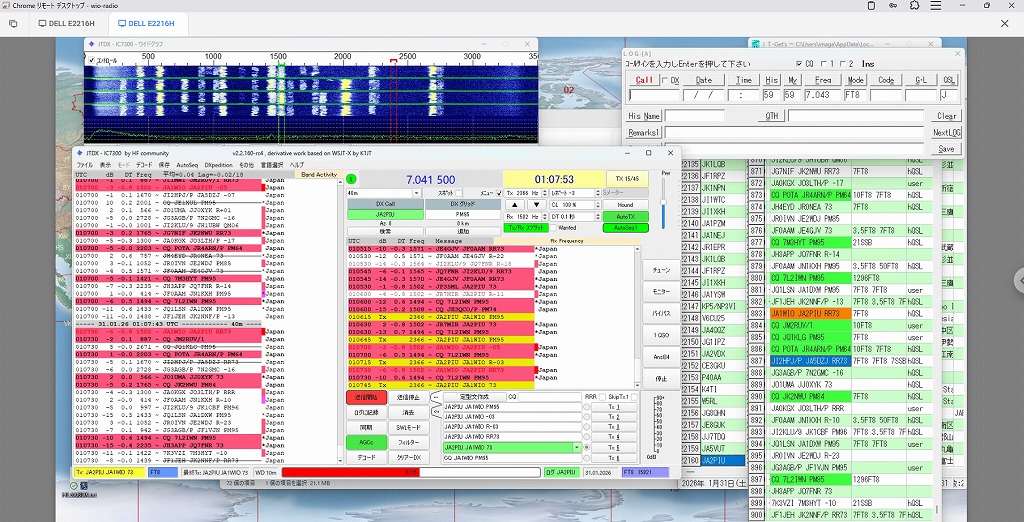The image size is (1024, 522).
Task: Toggle the Wanted checkbox
Action: pyautogui.click(x=555, y=227)
